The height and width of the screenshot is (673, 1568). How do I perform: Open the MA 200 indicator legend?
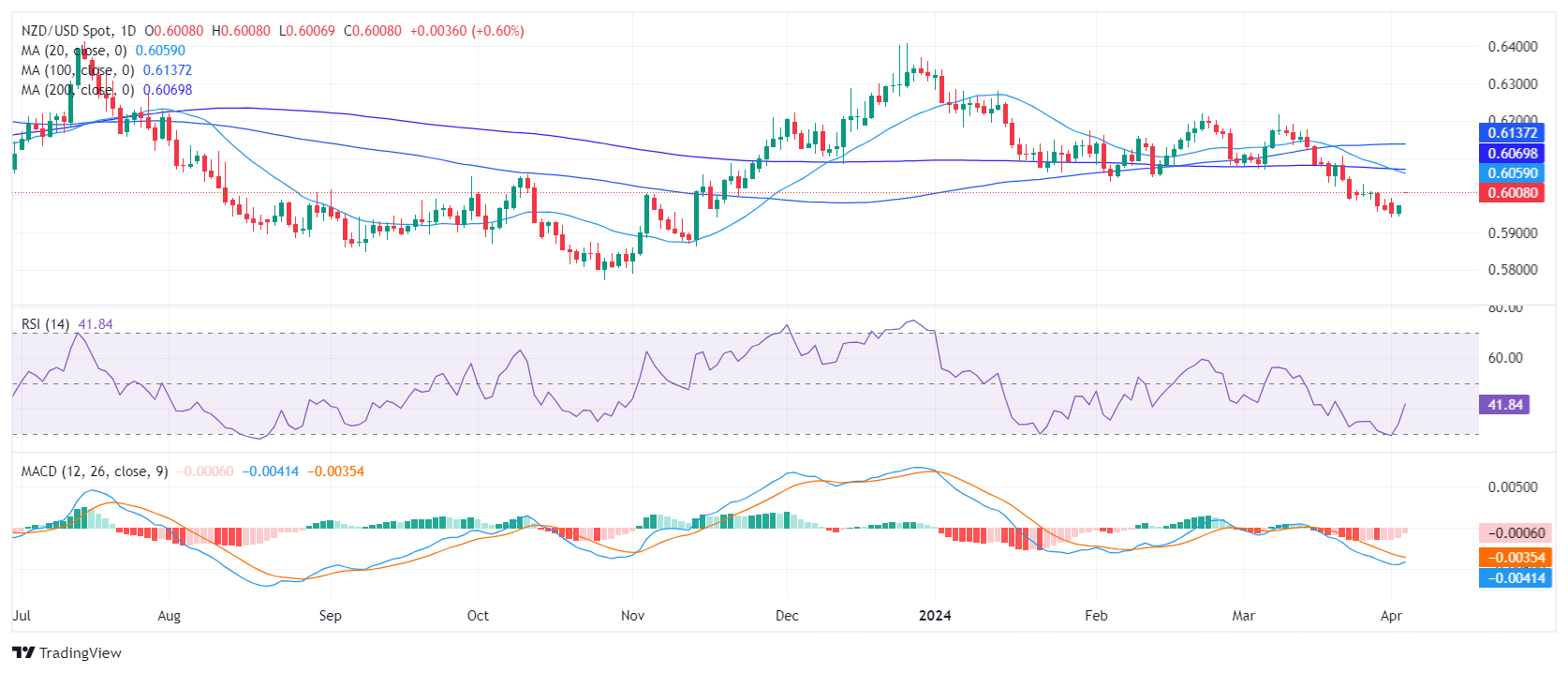coord(77,90)
